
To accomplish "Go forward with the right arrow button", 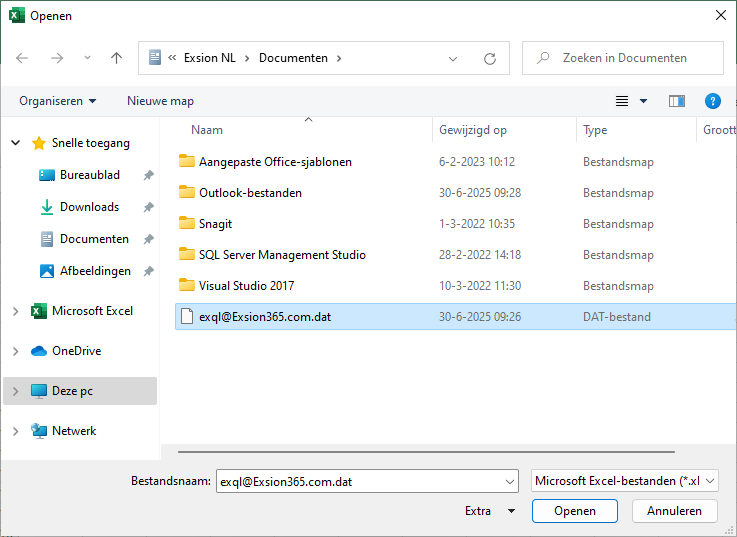I will point(57,58).
